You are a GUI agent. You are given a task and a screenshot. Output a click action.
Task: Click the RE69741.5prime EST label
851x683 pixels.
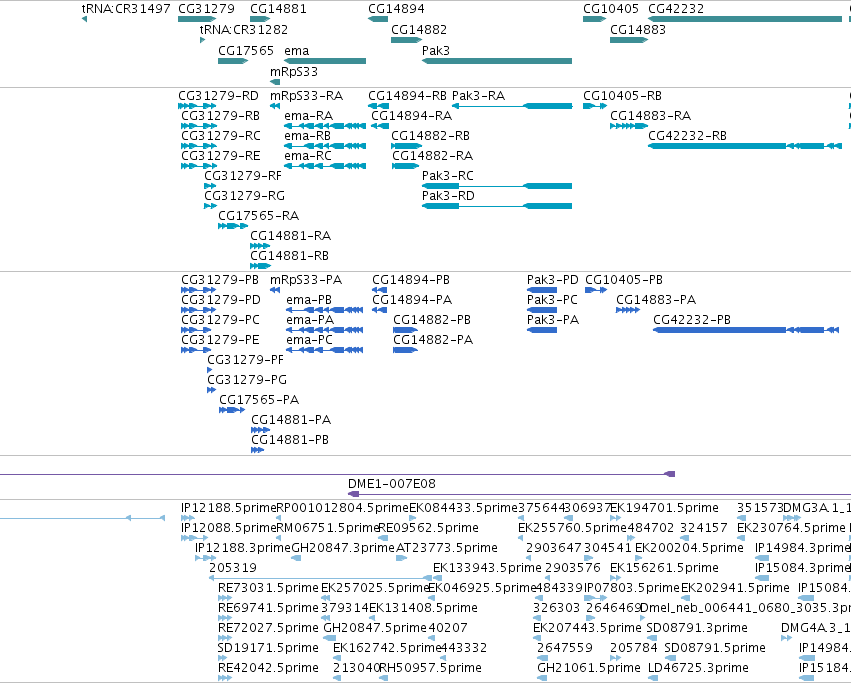[x=268, y=608]
